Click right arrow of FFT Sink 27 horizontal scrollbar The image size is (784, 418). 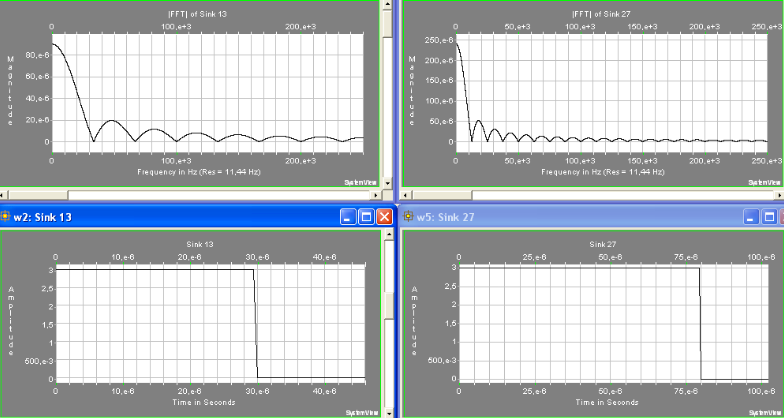(780, 194)
